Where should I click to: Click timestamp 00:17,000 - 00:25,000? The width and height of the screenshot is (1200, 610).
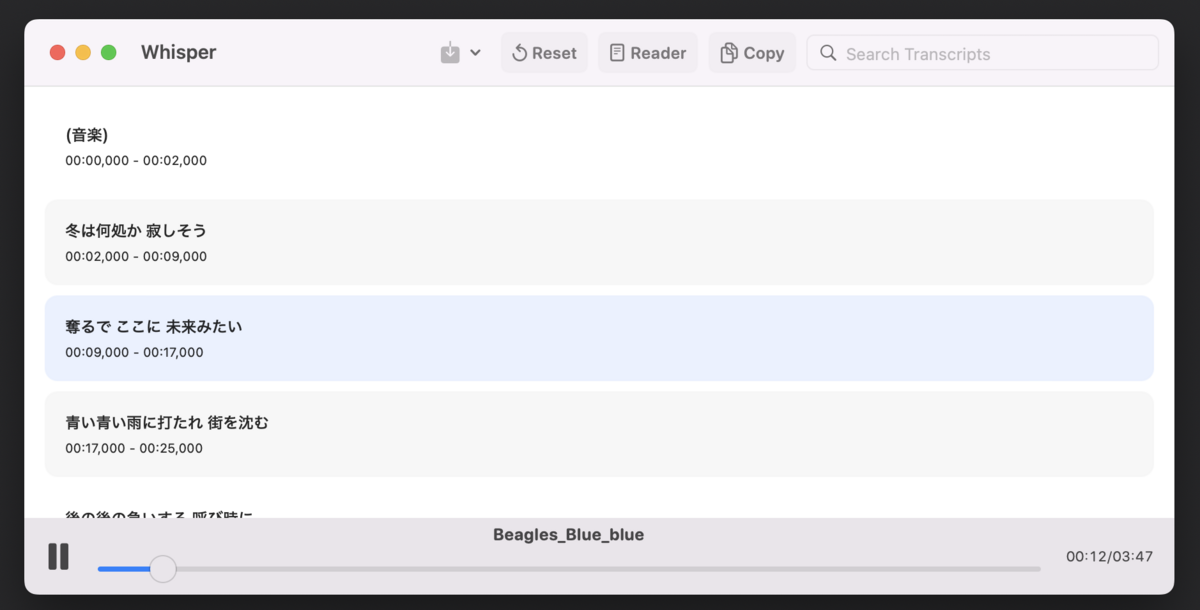(x=134, y=448)
